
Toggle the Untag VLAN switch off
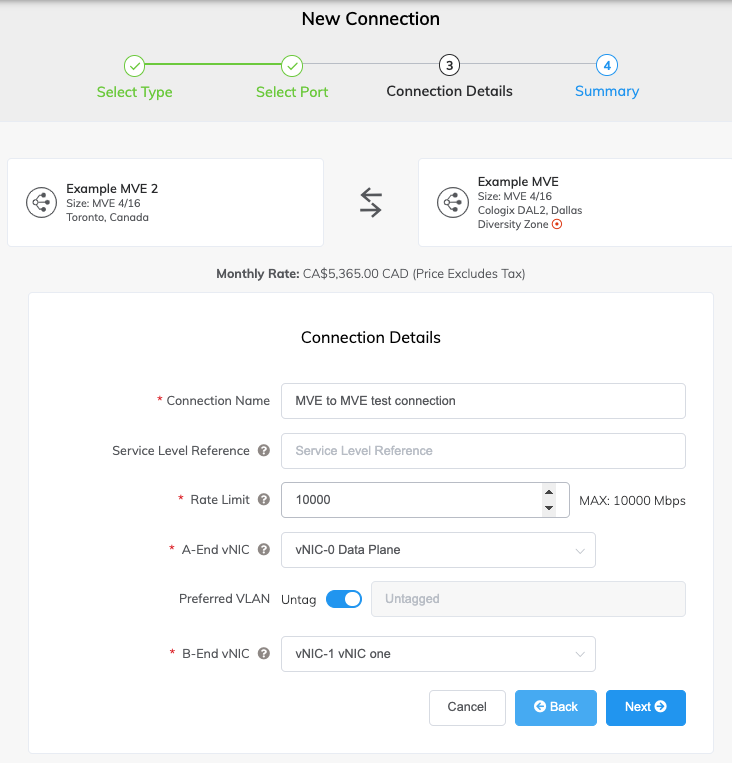344,599
